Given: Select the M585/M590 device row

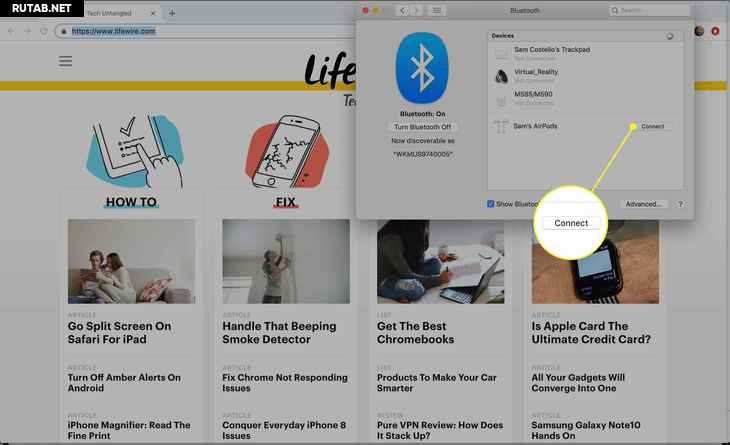Looking at the screenshot, I should pyautogui.click(x=585, y=98).
